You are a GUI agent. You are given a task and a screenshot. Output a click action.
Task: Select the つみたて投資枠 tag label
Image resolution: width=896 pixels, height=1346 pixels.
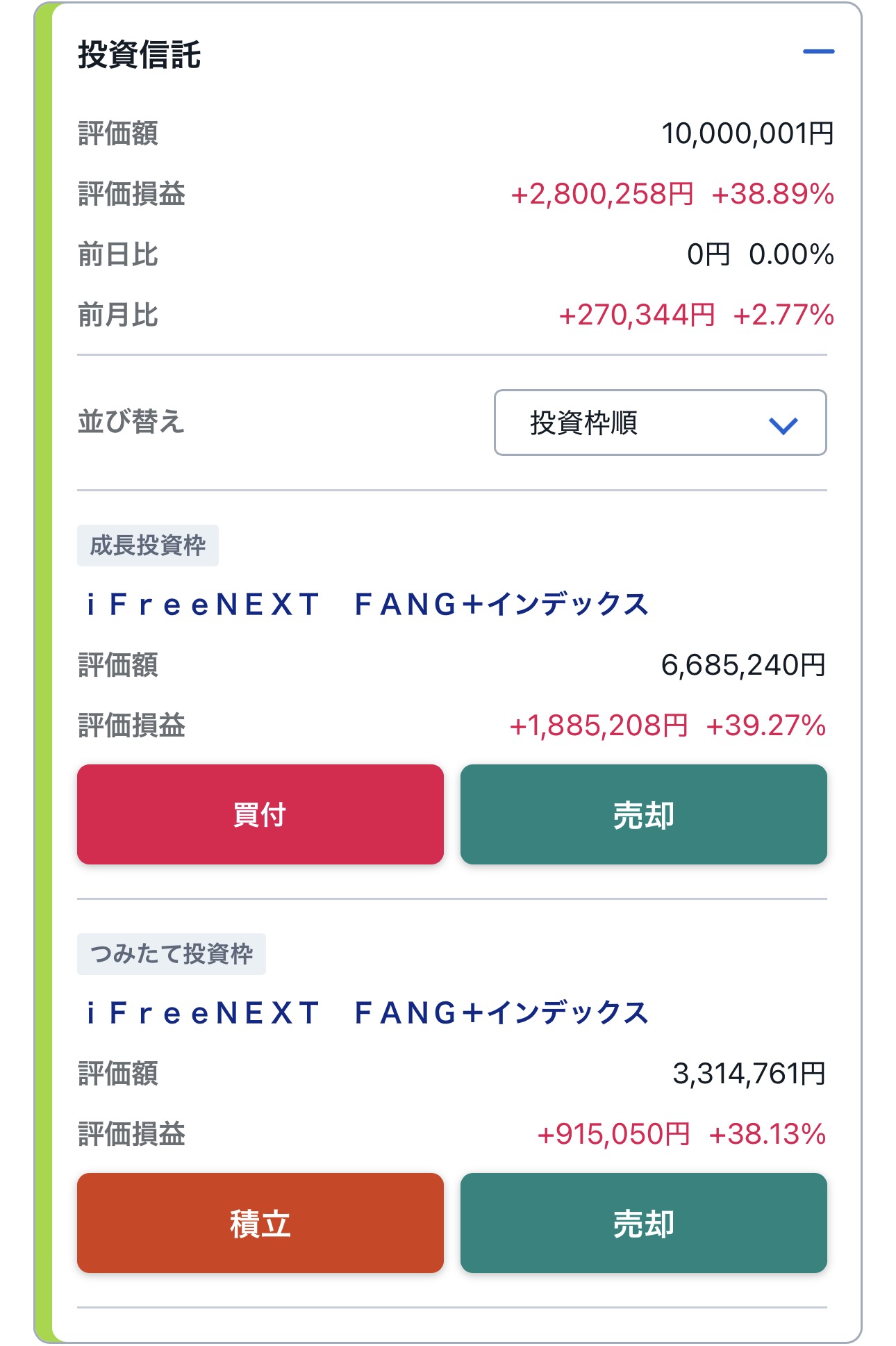pos(172,954)
